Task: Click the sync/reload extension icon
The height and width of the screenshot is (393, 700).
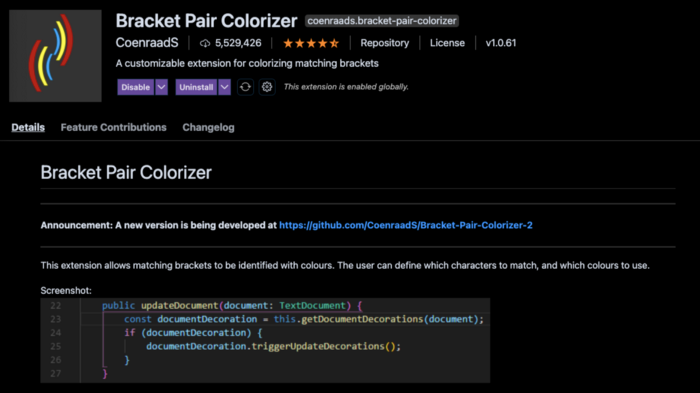Action: (245, 87)
